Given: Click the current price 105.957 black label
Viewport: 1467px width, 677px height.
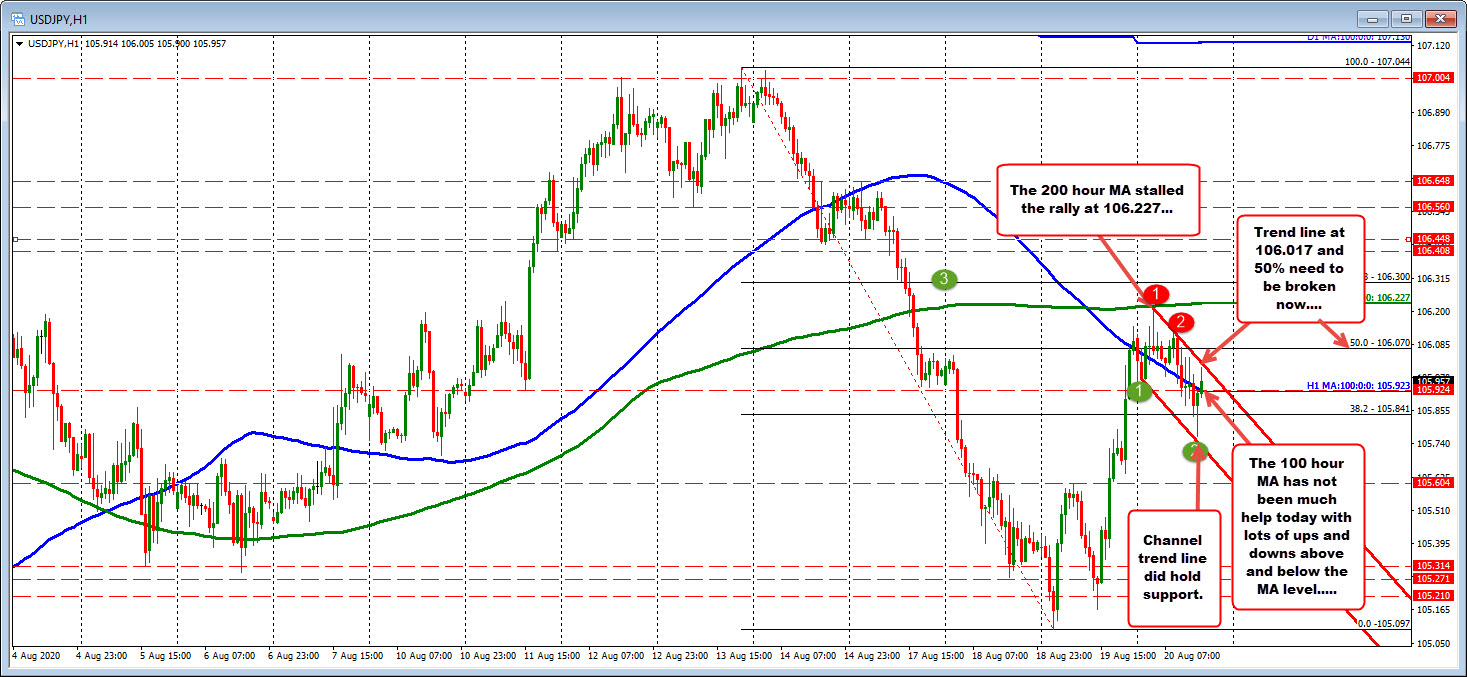Looking at the screenshot, I should coord(1433,380).
